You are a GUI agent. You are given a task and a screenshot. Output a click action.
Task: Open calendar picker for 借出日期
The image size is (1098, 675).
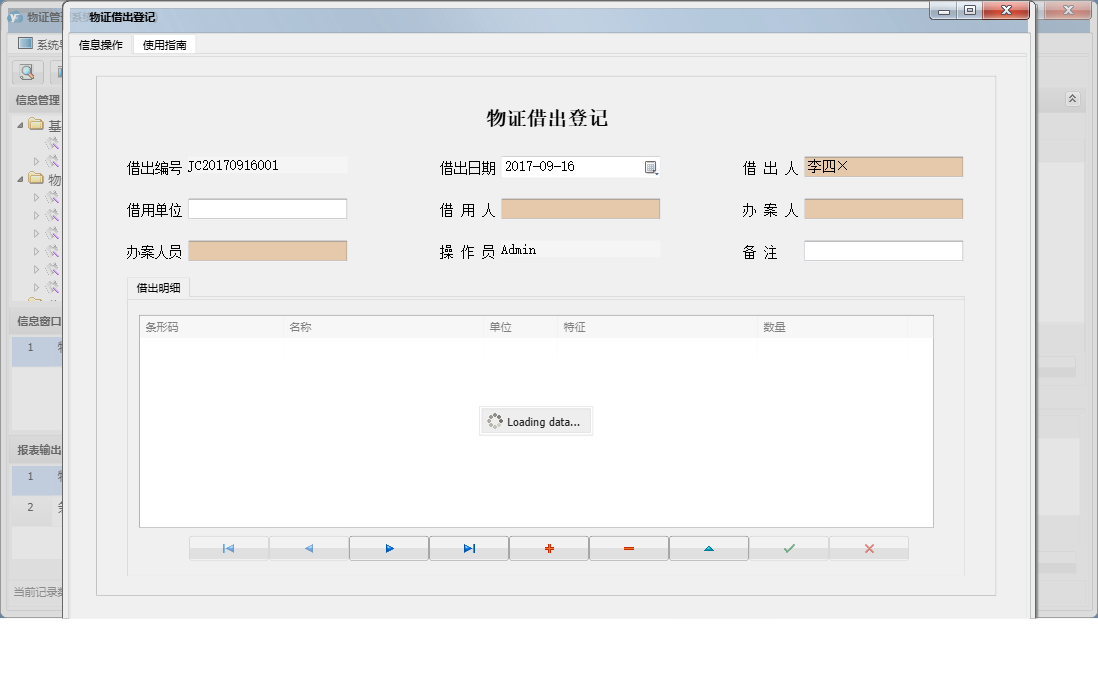tap(651, 167)
